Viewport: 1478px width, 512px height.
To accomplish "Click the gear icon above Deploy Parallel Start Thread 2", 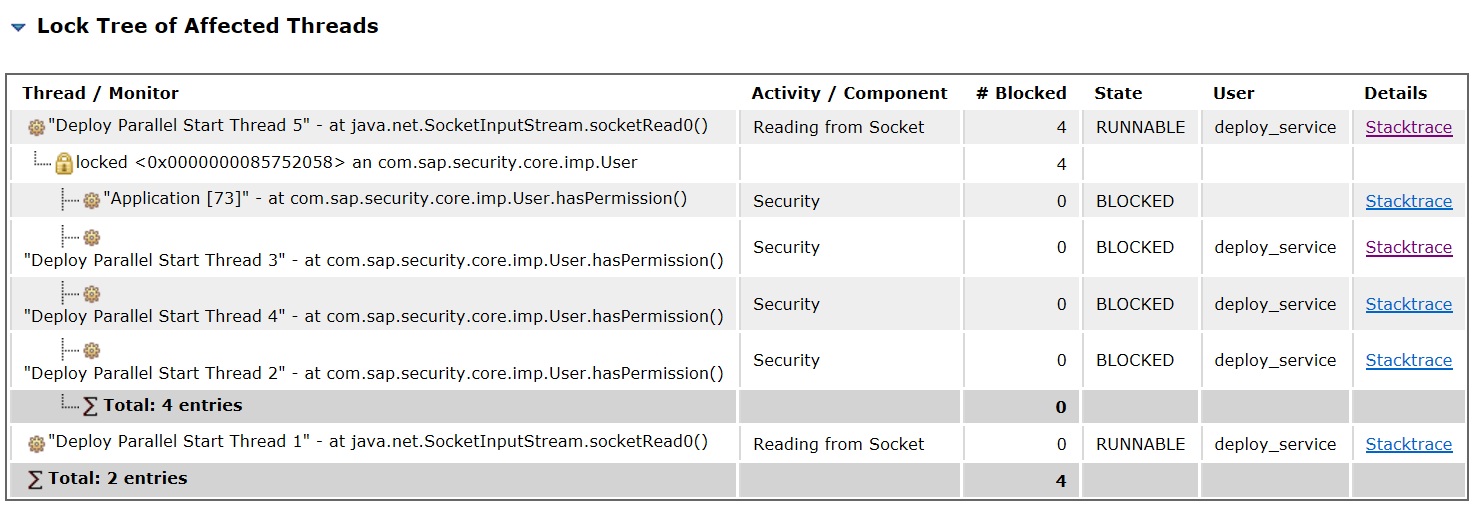I will coord(92,350).
